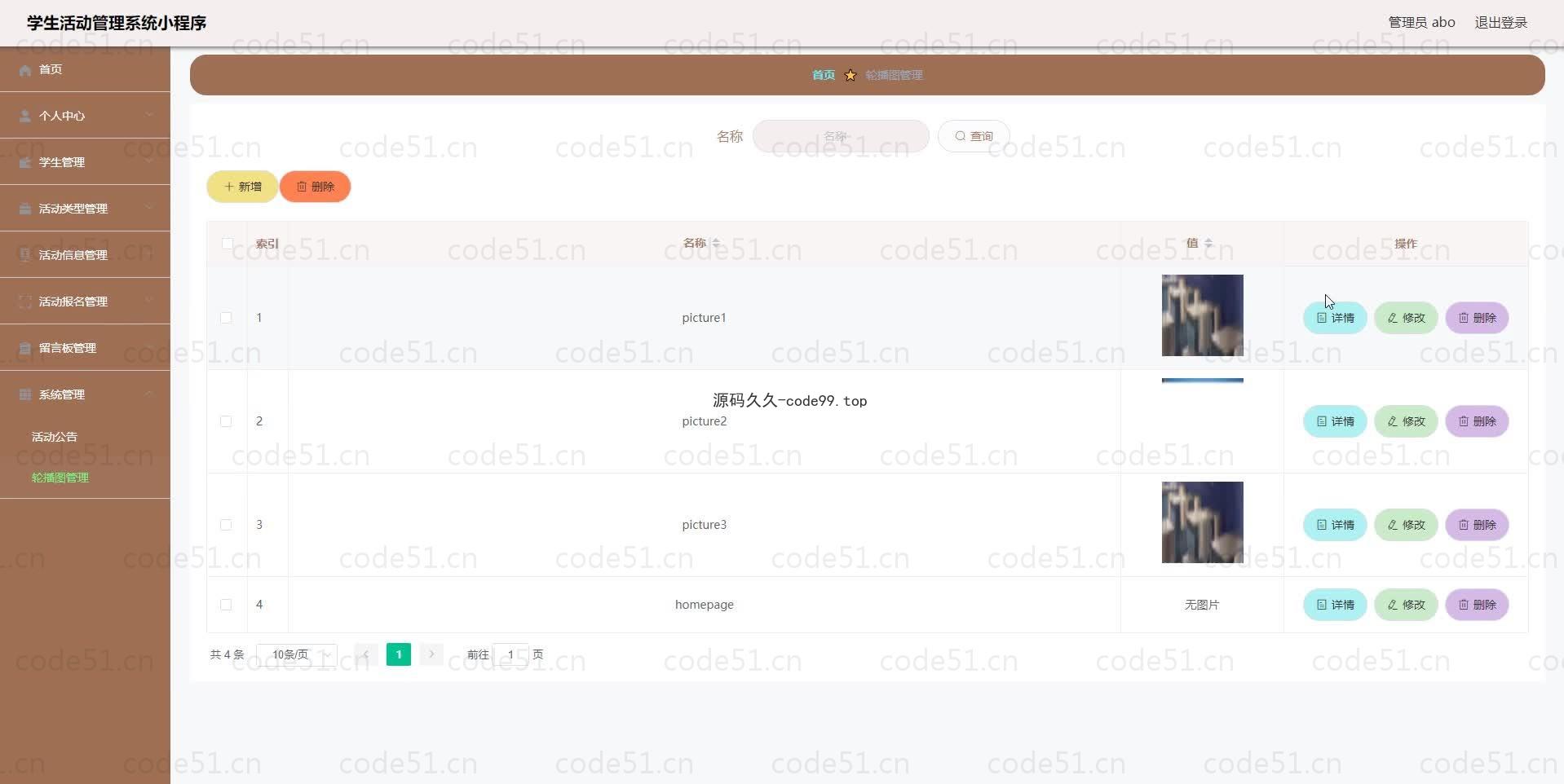Open the picture1 thumbnail image
Viewport: 1564px width, 784px height.
point(1203,315)
